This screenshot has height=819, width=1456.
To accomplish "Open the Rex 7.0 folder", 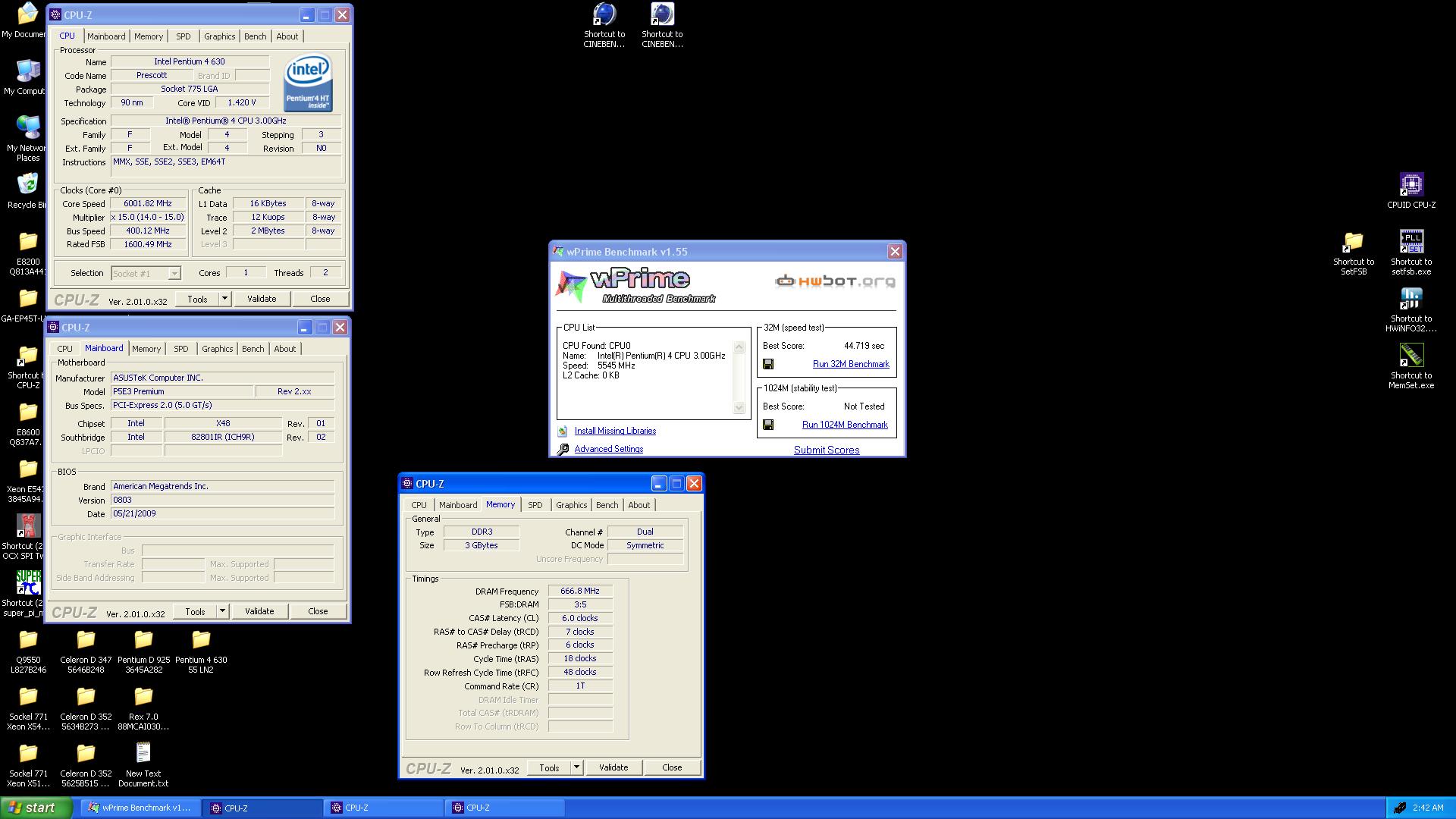I will tap(143, 697).
